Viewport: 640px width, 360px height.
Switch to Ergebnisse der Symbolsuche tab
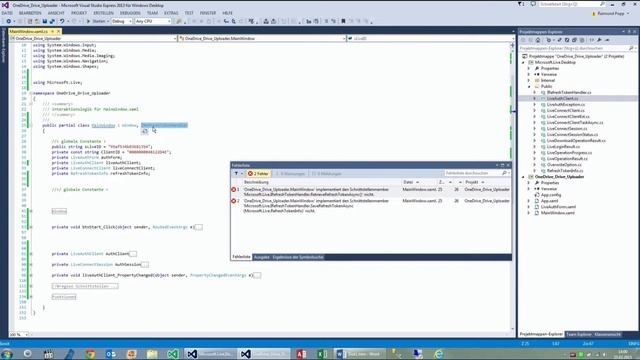tap(298, 257)
